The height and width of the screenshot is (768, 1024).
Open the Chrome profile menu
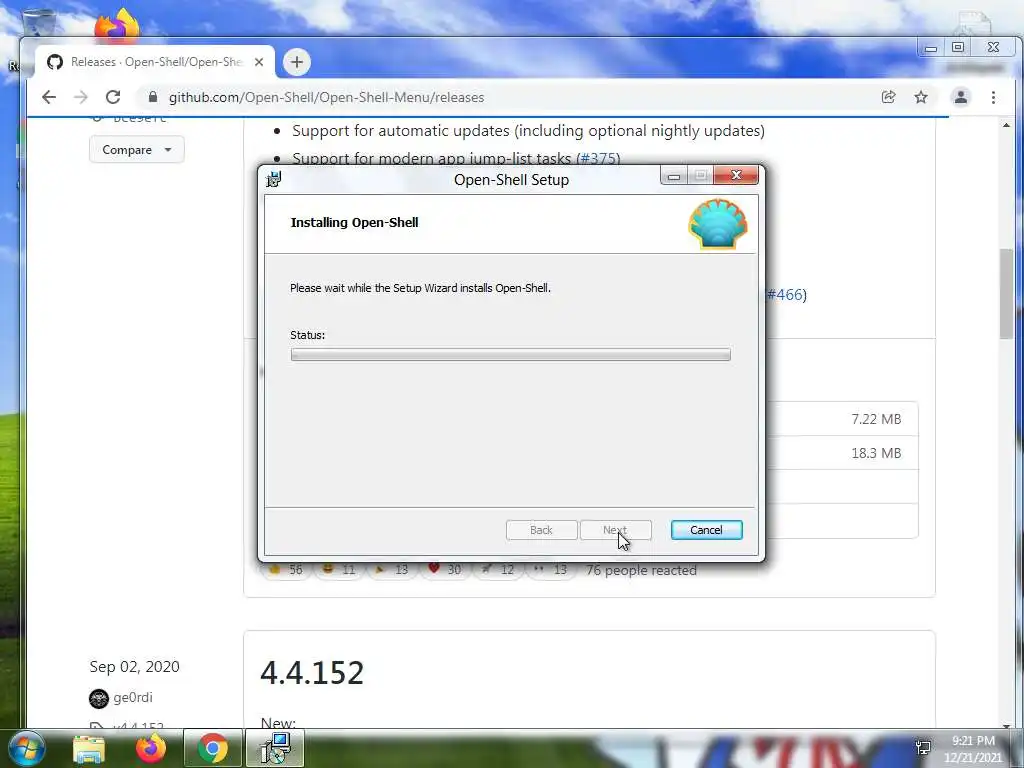(961, 97)
